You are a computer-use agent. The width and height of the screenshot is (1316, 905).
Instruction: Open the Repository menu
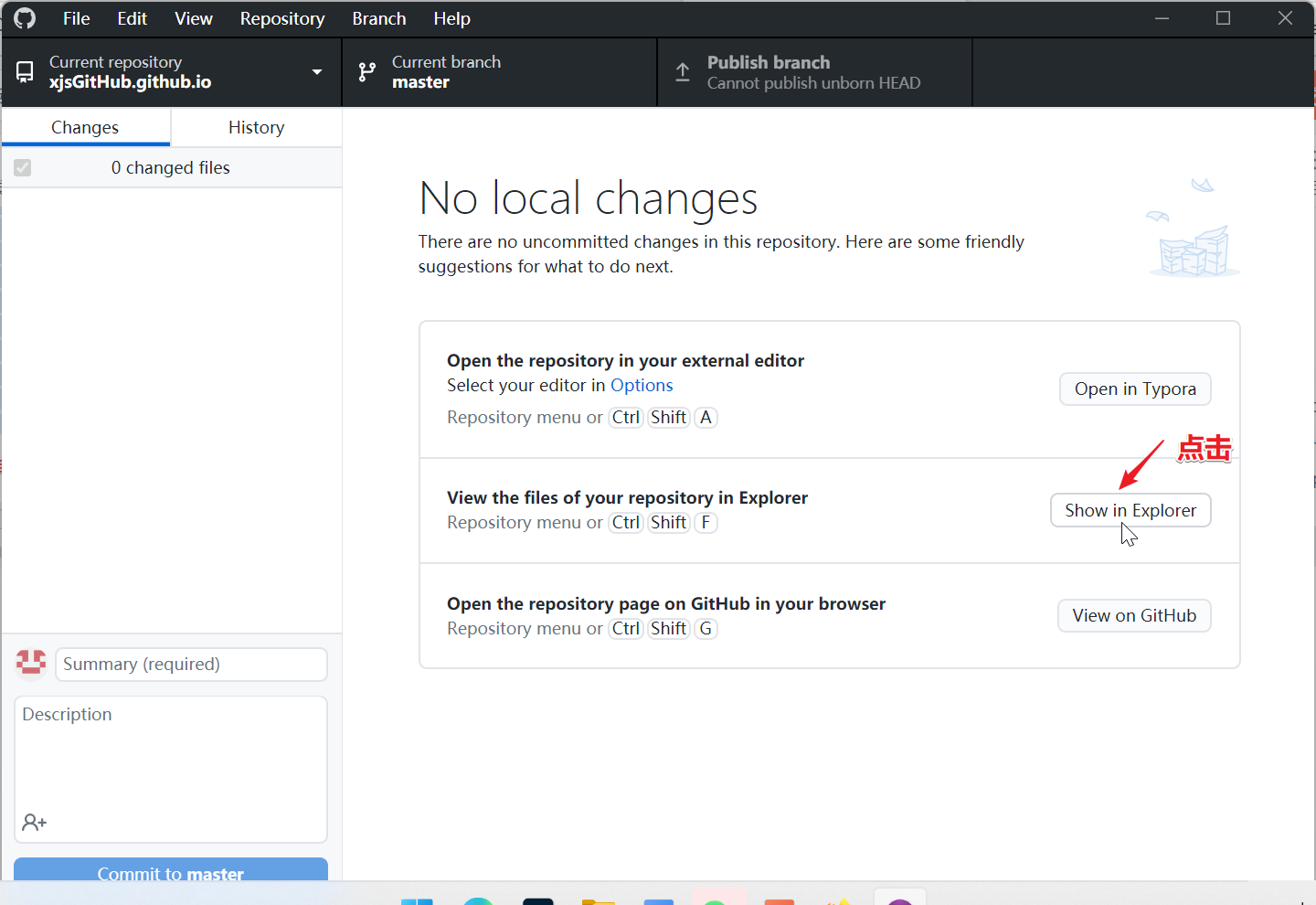pos(282,18)
